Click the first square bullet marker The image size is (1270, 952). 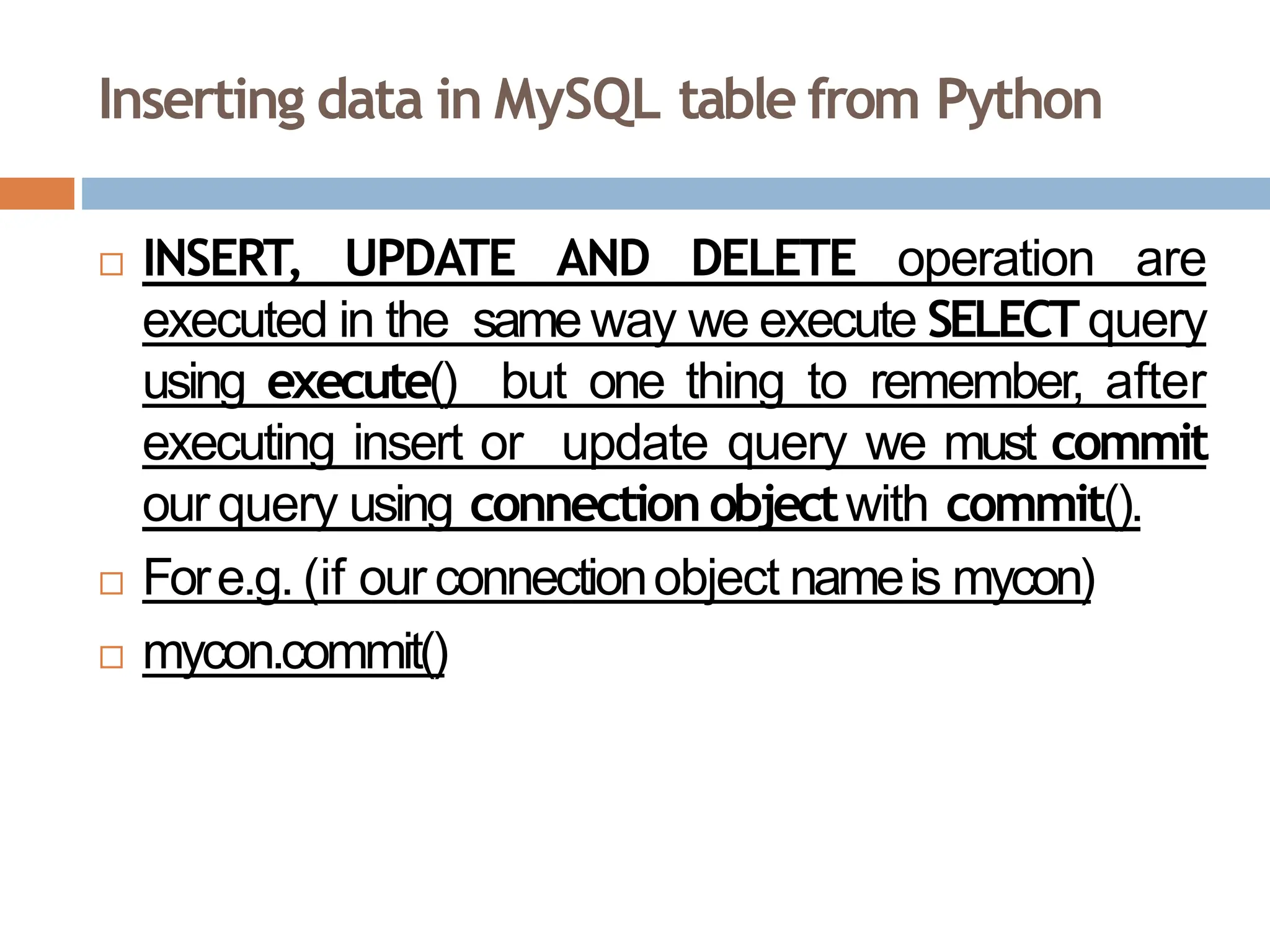pos(111,265)
